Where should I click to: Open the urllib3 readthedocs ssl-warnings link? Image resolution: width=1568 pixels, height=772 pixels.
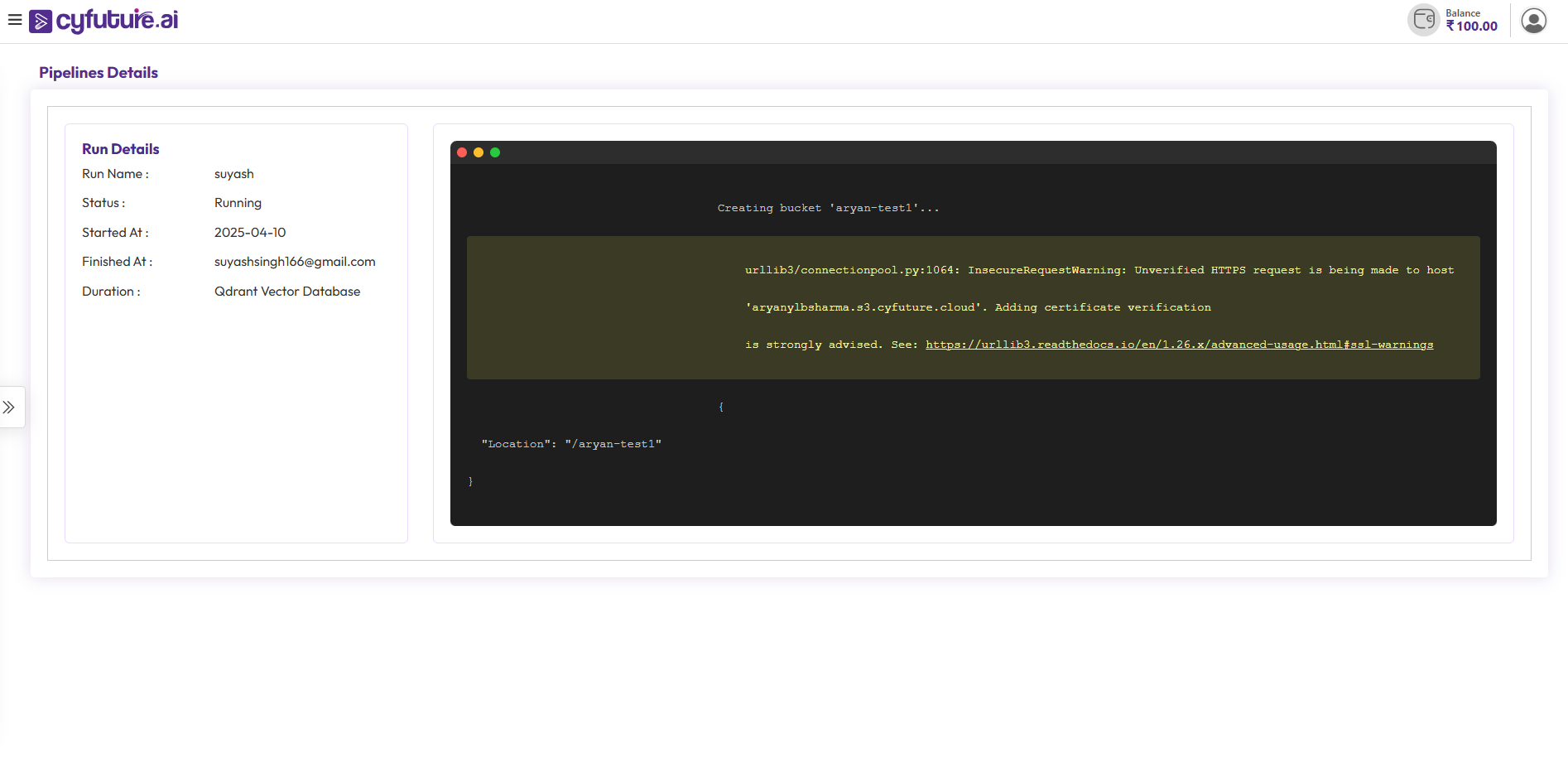pos(1179,345)
